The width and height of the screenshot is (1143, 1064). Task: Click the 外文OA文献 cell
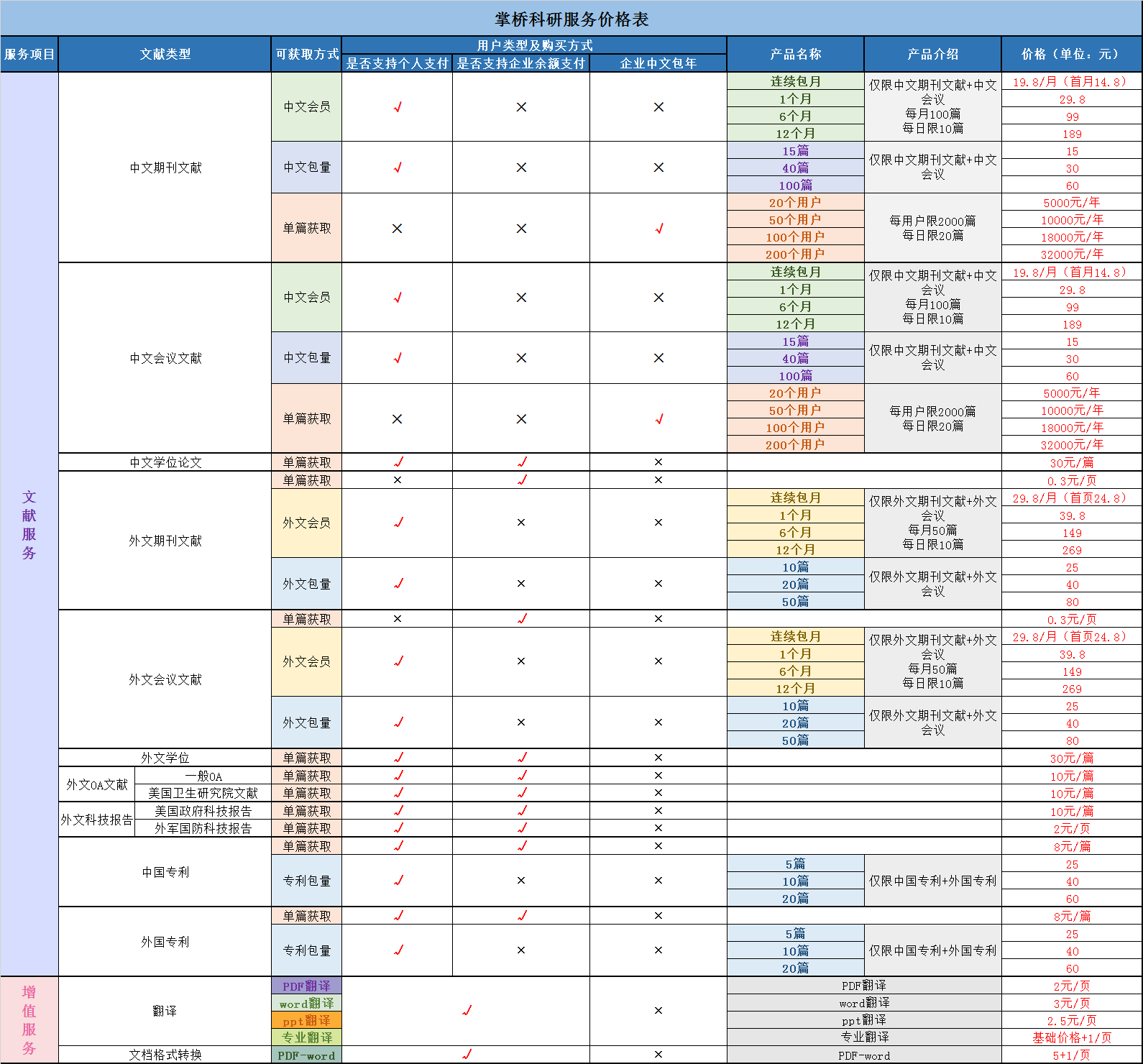tap(97, 784)
